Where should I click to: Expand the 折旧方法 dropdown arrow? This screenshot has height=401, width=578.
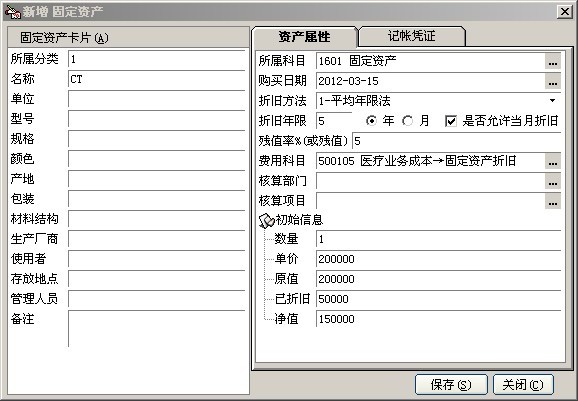click(552, 101)
